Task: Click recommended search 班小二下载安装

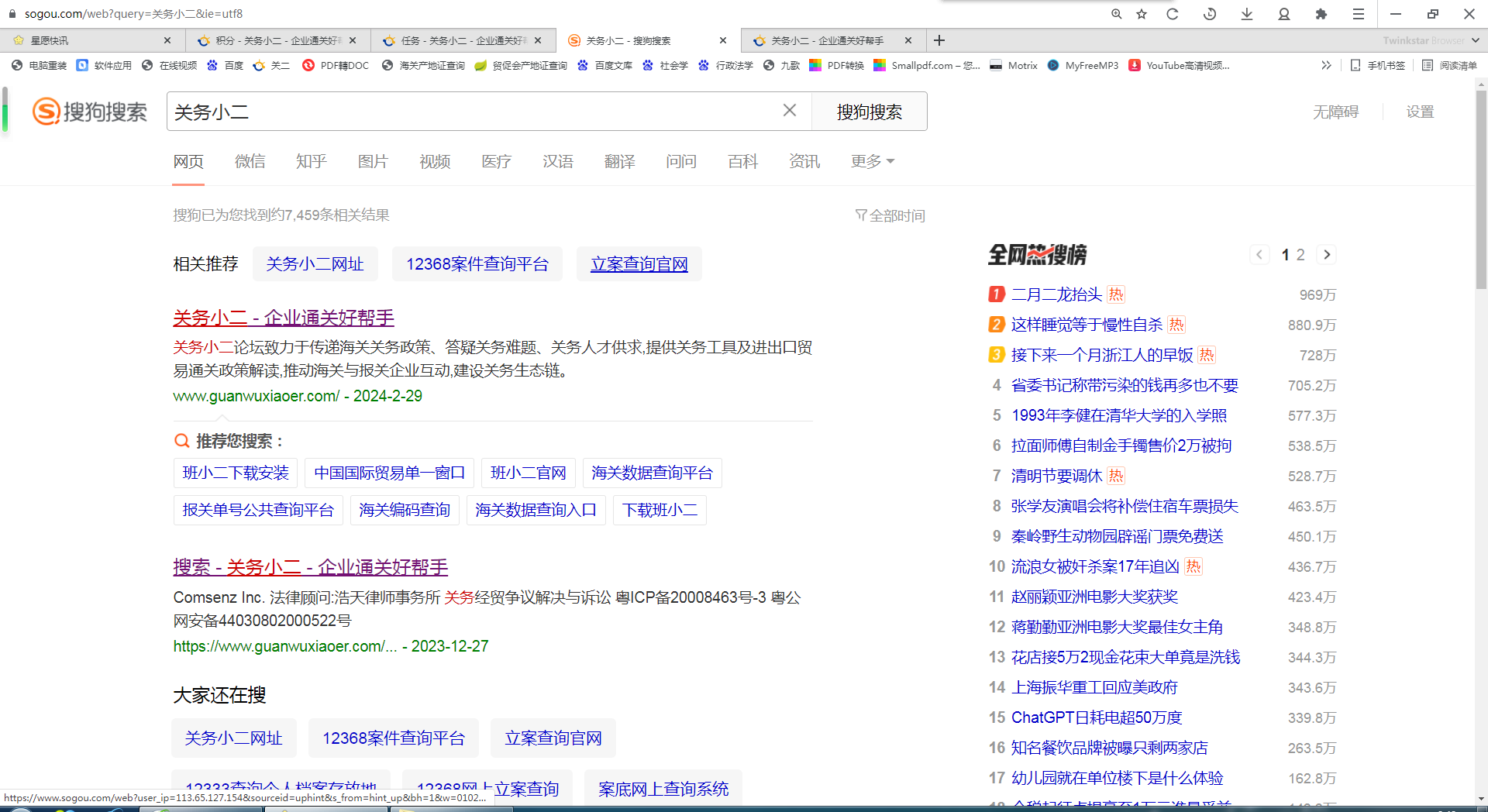Action: (x=236, y=473)
